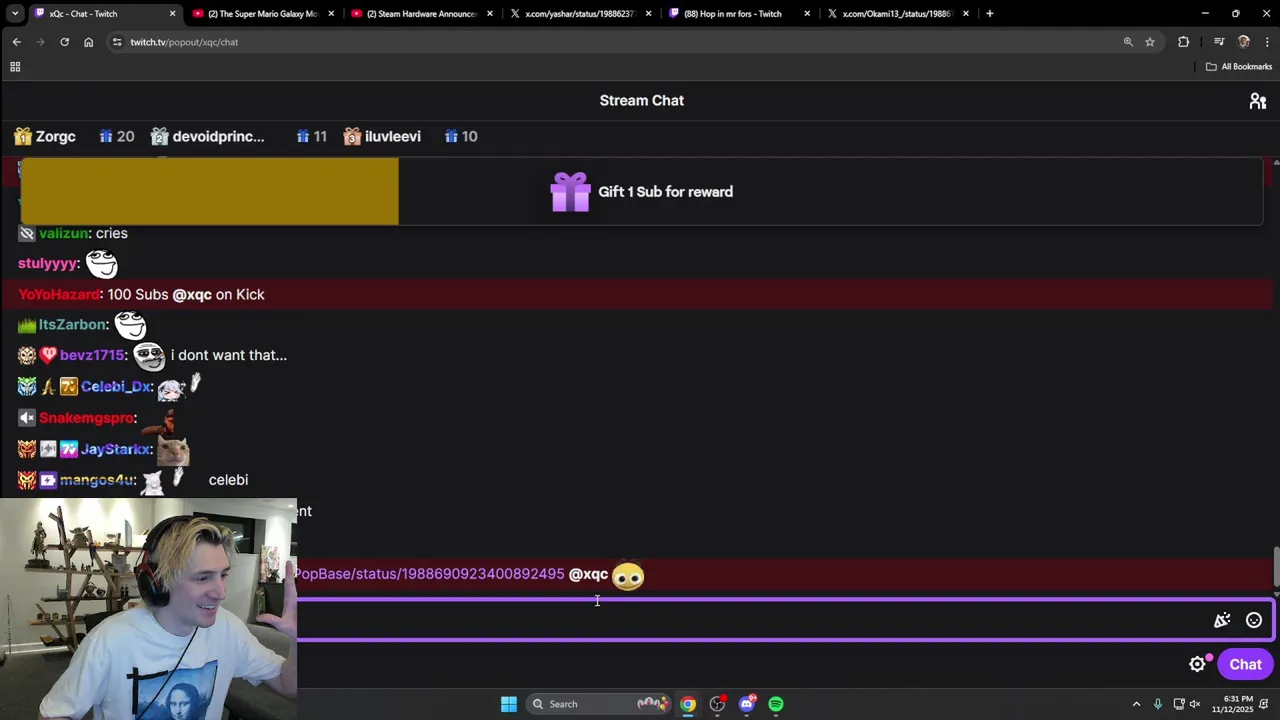Click the microphone icon in system tray
This screenshot has width=1280, height=720.
click(1158, 704)
